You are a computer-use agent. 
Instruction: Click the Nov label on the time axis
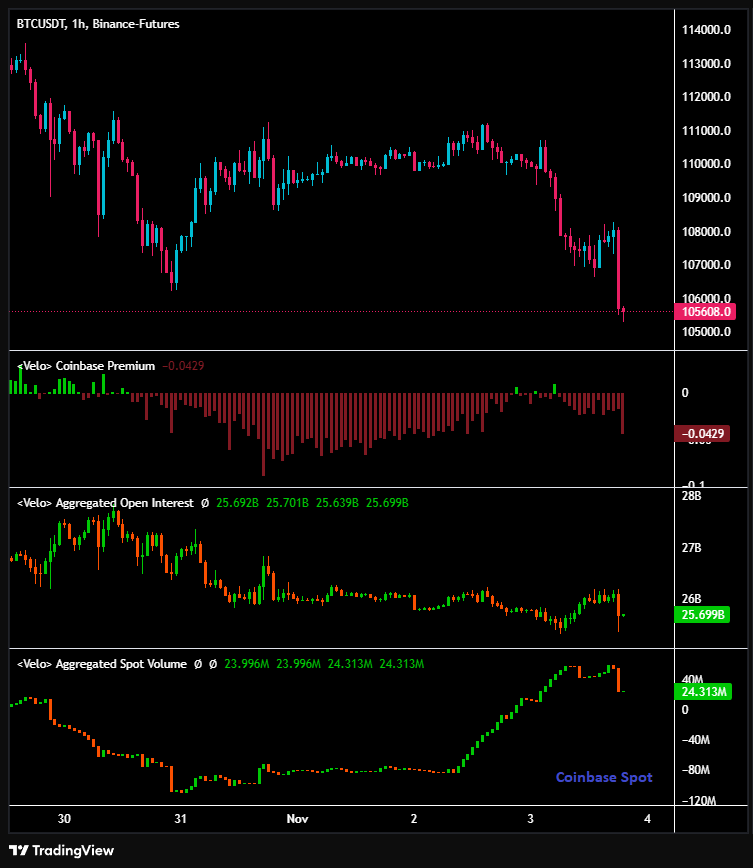[297, 818]
